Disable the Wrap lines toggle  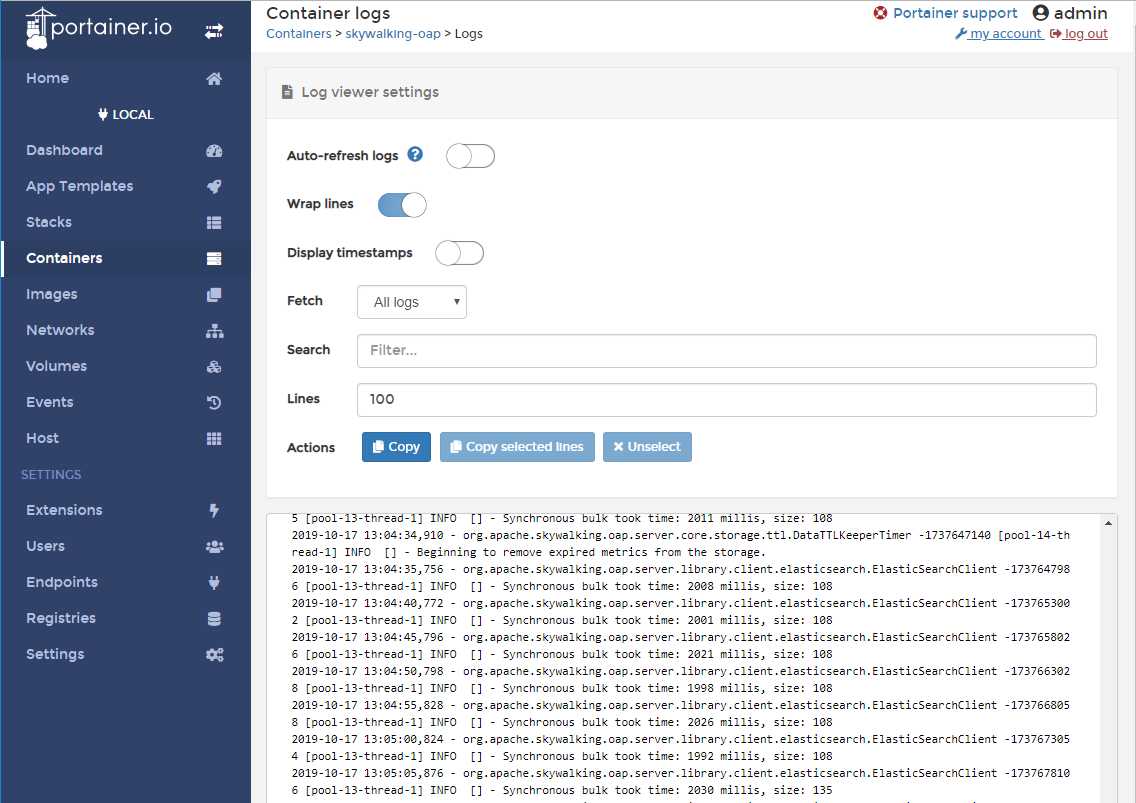402,205
